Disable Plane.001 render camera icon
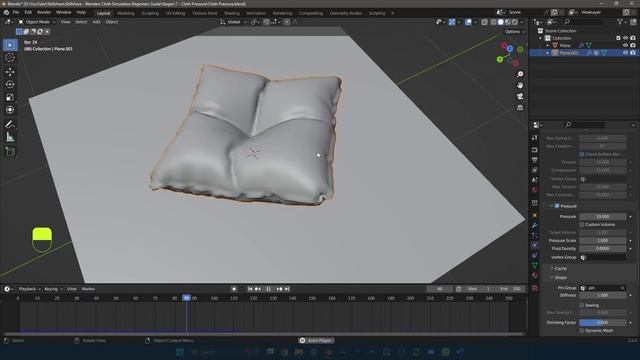This screenshot has height=360, width=640. click(633, 53)
